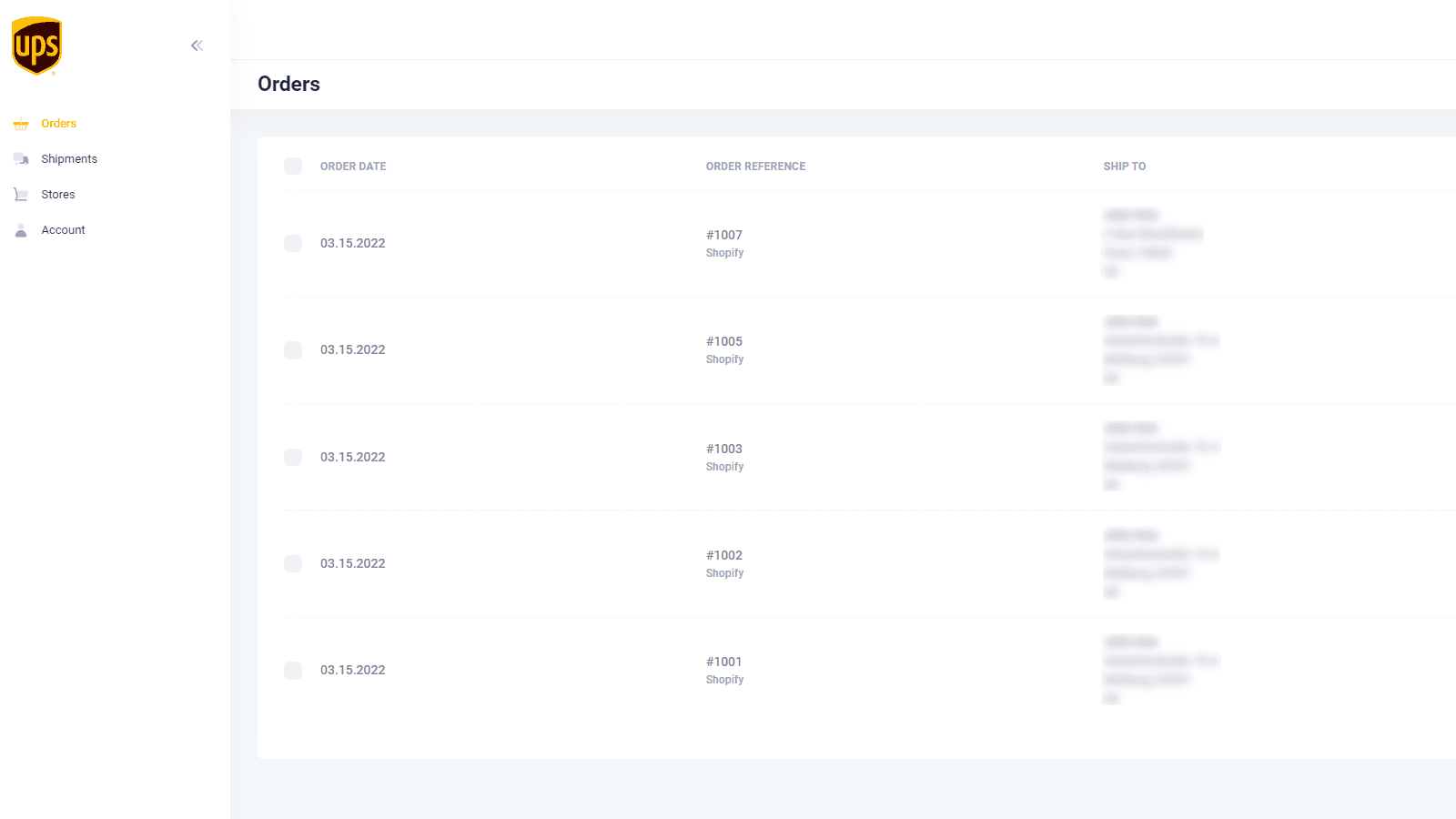Click the Shipments truck icon

click(x=21, y=159)
